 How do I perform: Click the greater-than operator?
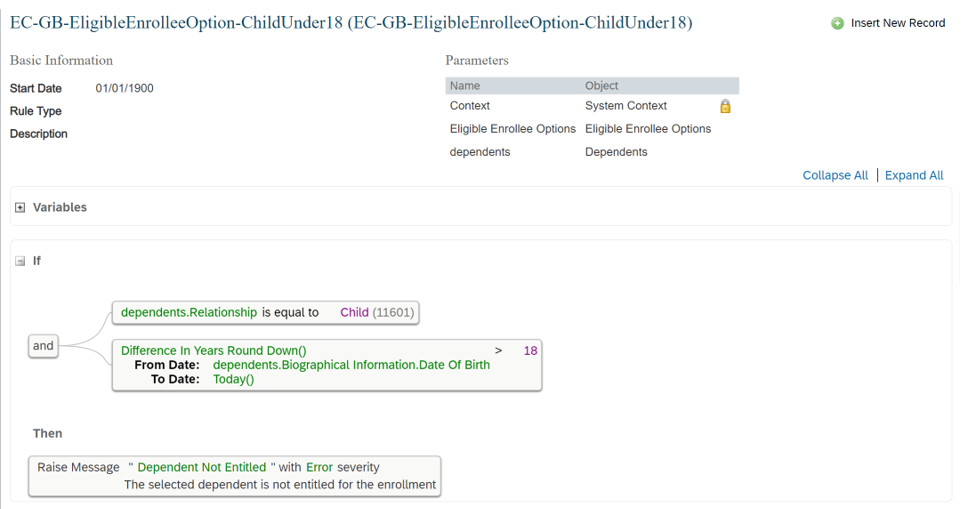tap(499, 350)
